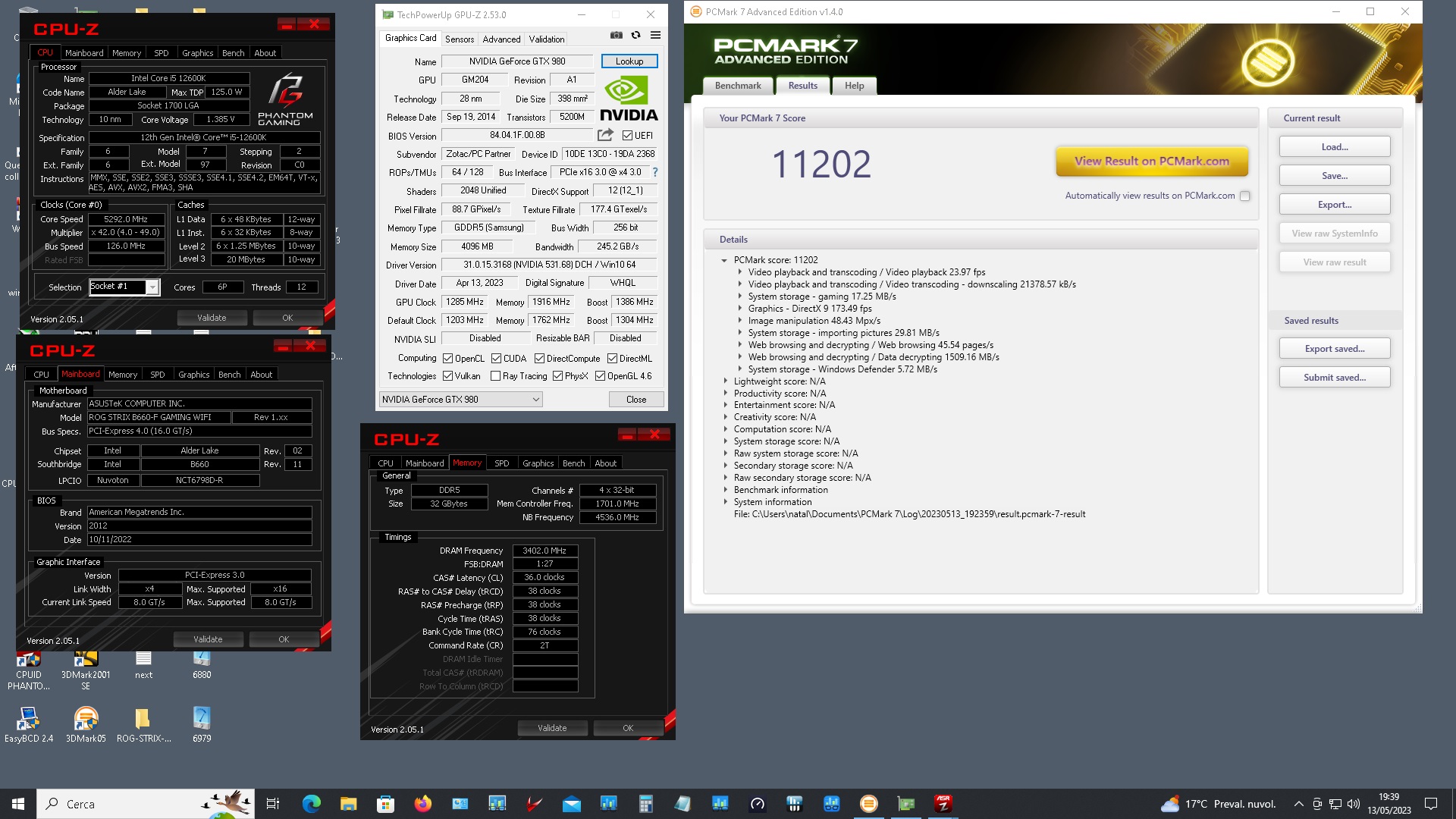The width and height of the screenshot is (1456, 819).
Task: Open the 'next' desktop file
Action: [x=143, y=665]
